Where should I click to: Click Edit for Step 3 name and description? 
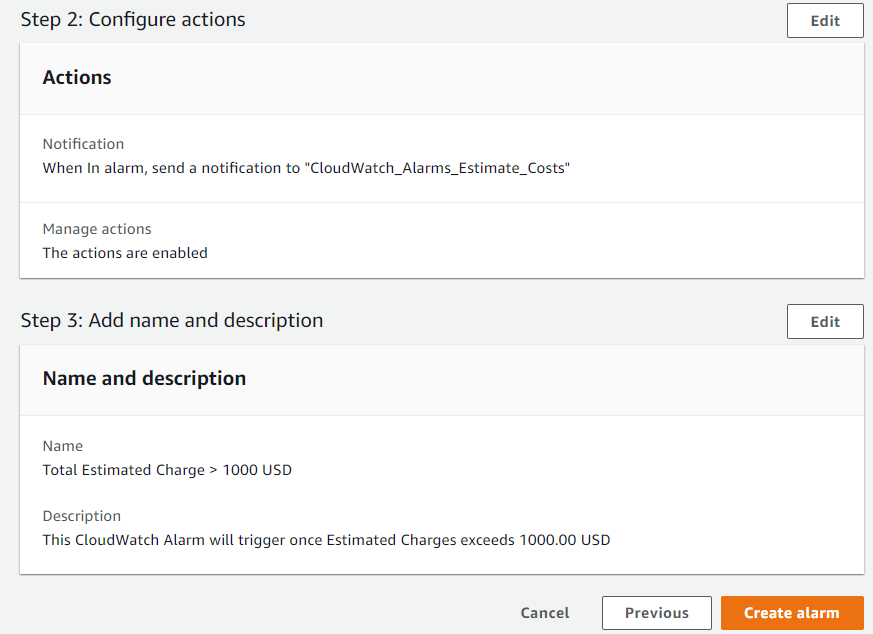(824, 322)
